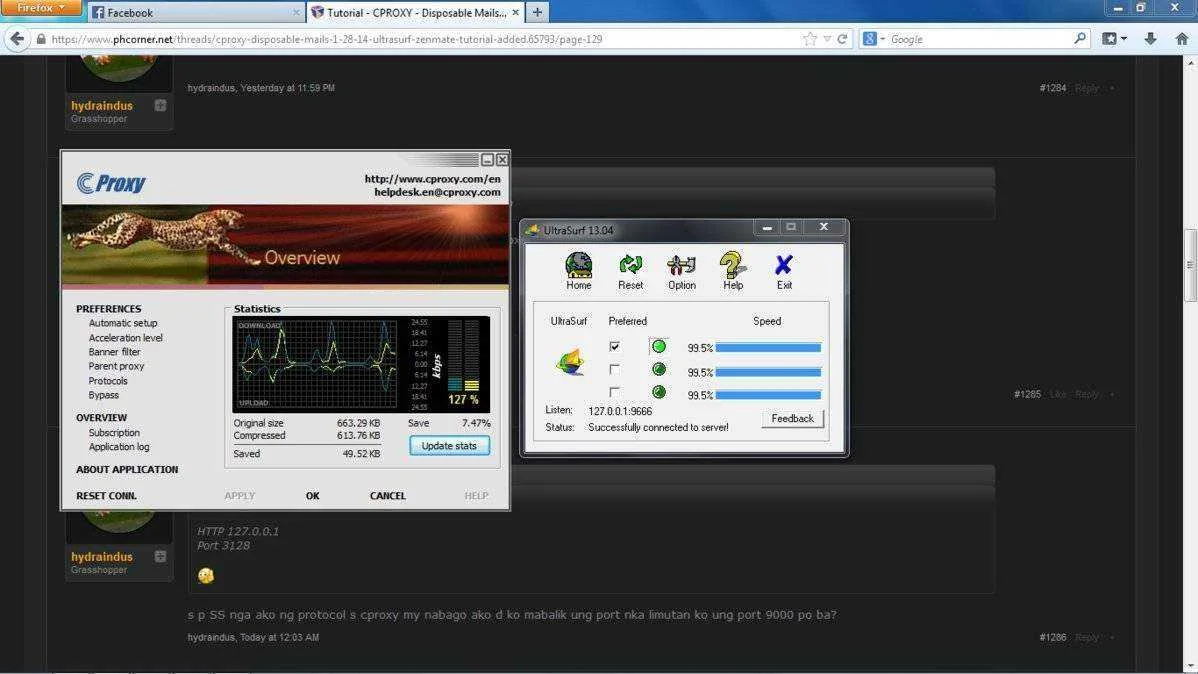Click RESET CONN. in CProxy

tap(106, 495)
